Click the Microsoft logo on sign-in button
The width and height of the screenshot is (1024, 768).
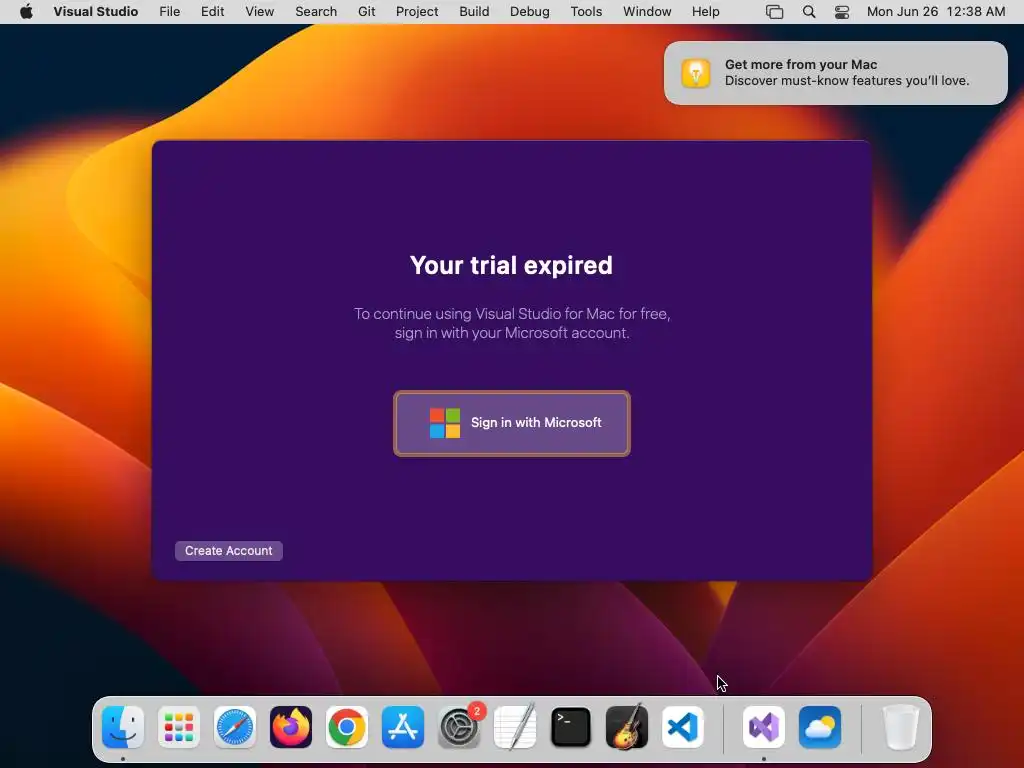(445, 423)
